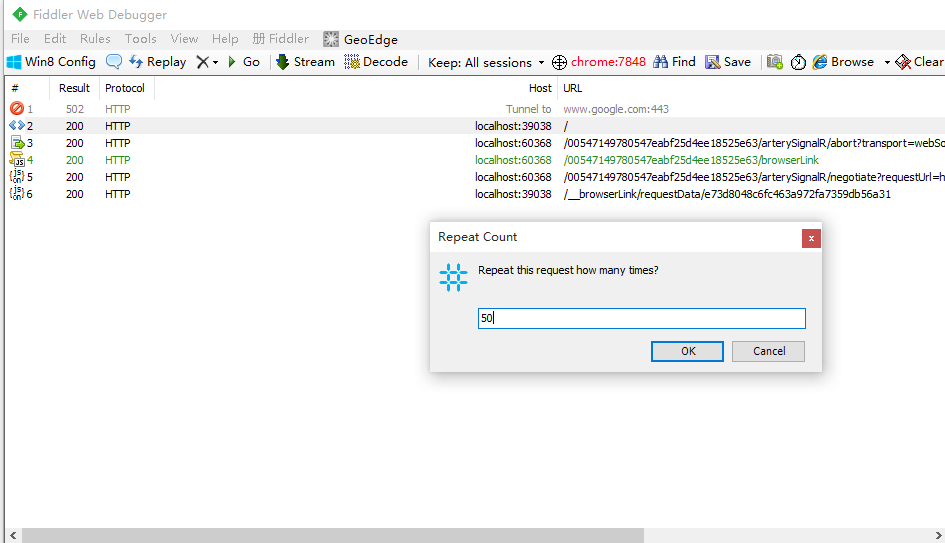Image resolution: width=945 pixels, height=543 pixels.
Task: Click the Save disk icon
Action: click(713, 62)
